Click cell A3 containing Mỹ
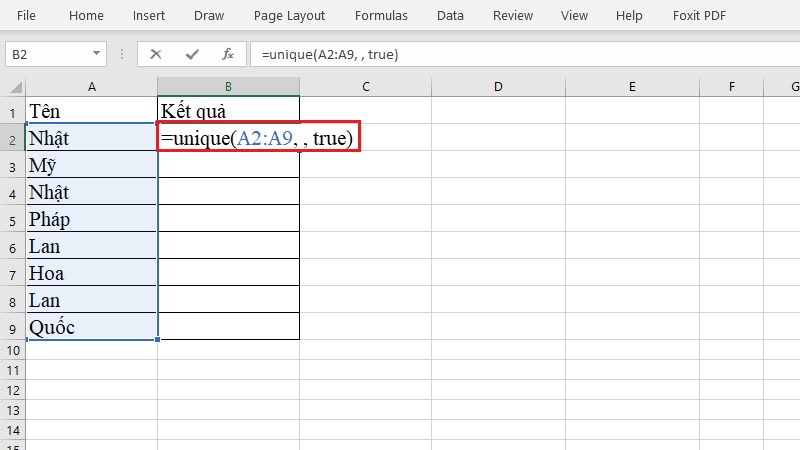This screenshot has width=800, height=450. (x=91, y=165)
